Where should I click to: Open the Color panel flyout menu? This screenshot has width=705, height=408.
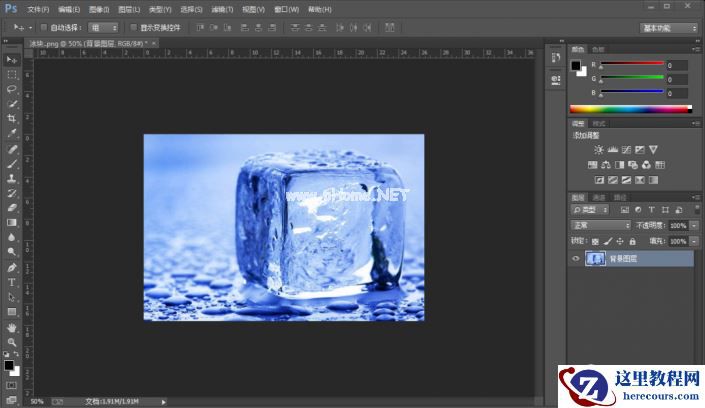[x=696, y=49]
